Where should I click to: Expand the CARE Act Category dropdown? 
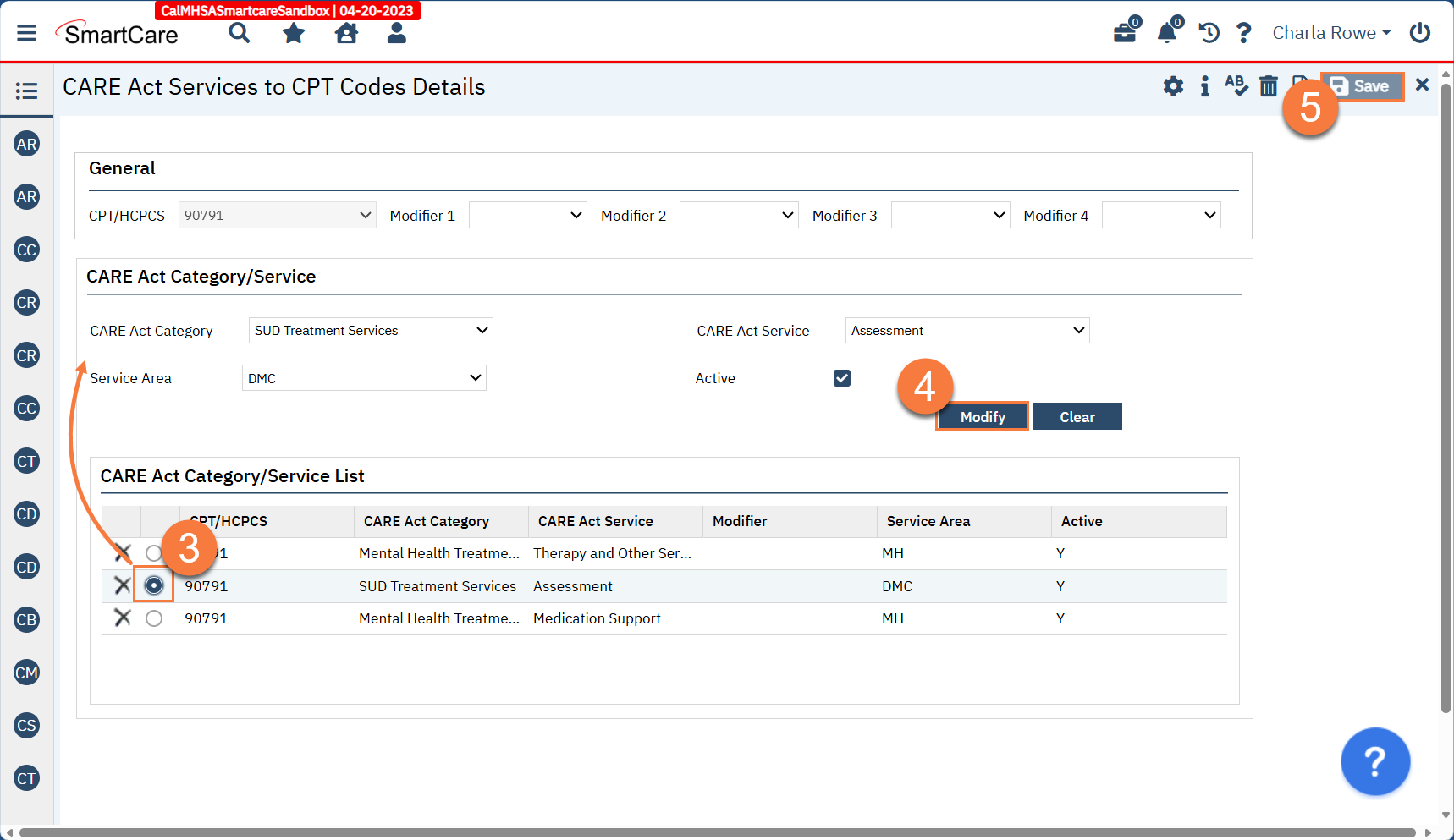click(x=371, y=331)
